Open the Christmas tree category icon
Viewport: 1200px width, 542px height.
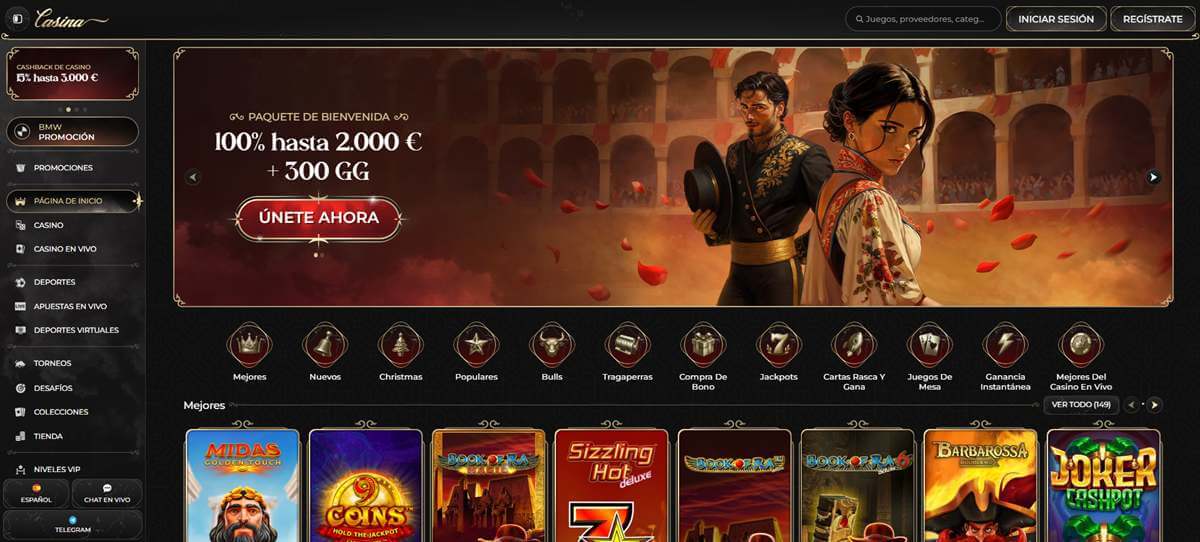(400, 344)
